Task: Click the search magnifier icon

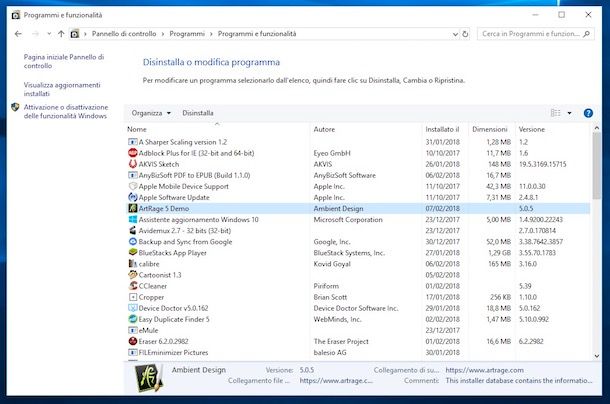Action: coord(586,34)
